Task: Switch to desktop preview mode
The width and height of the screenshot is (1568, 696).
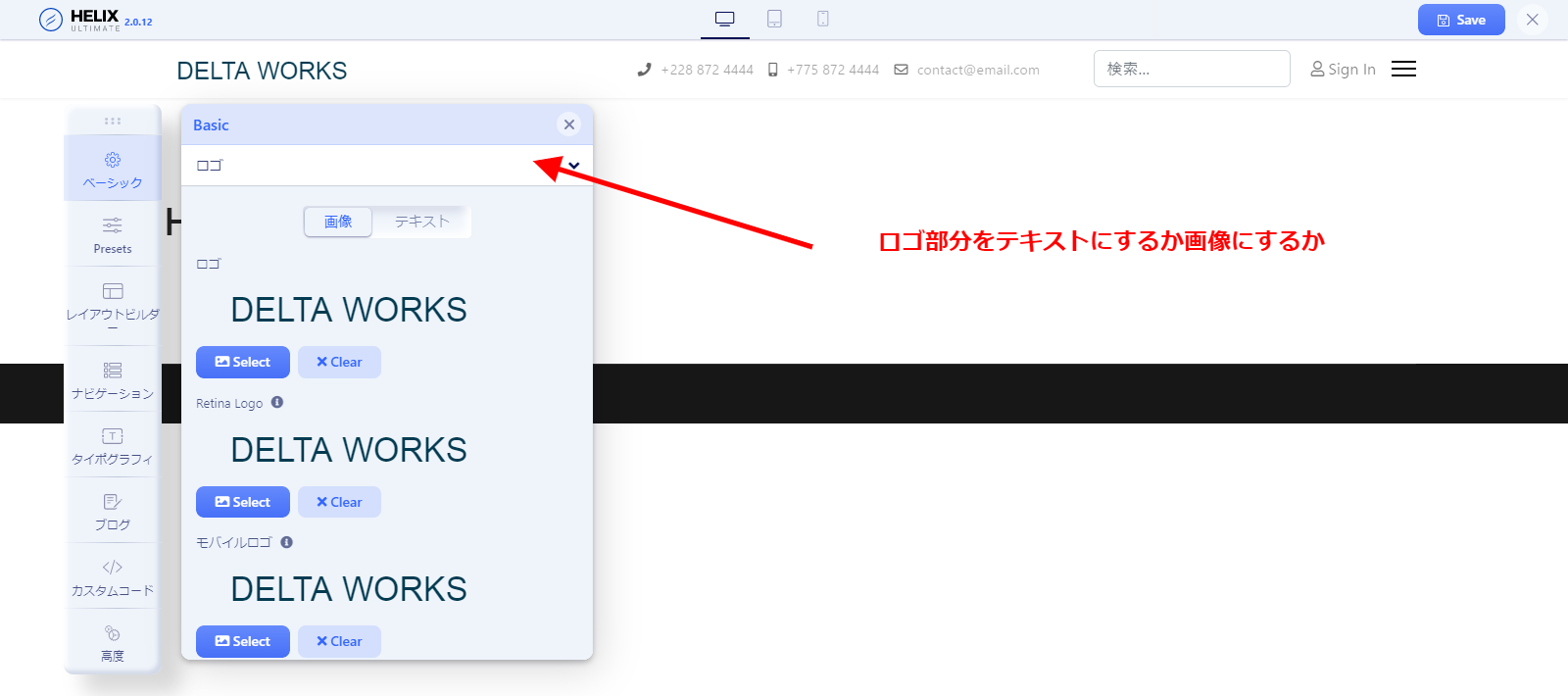Action: tap(725, 19)
